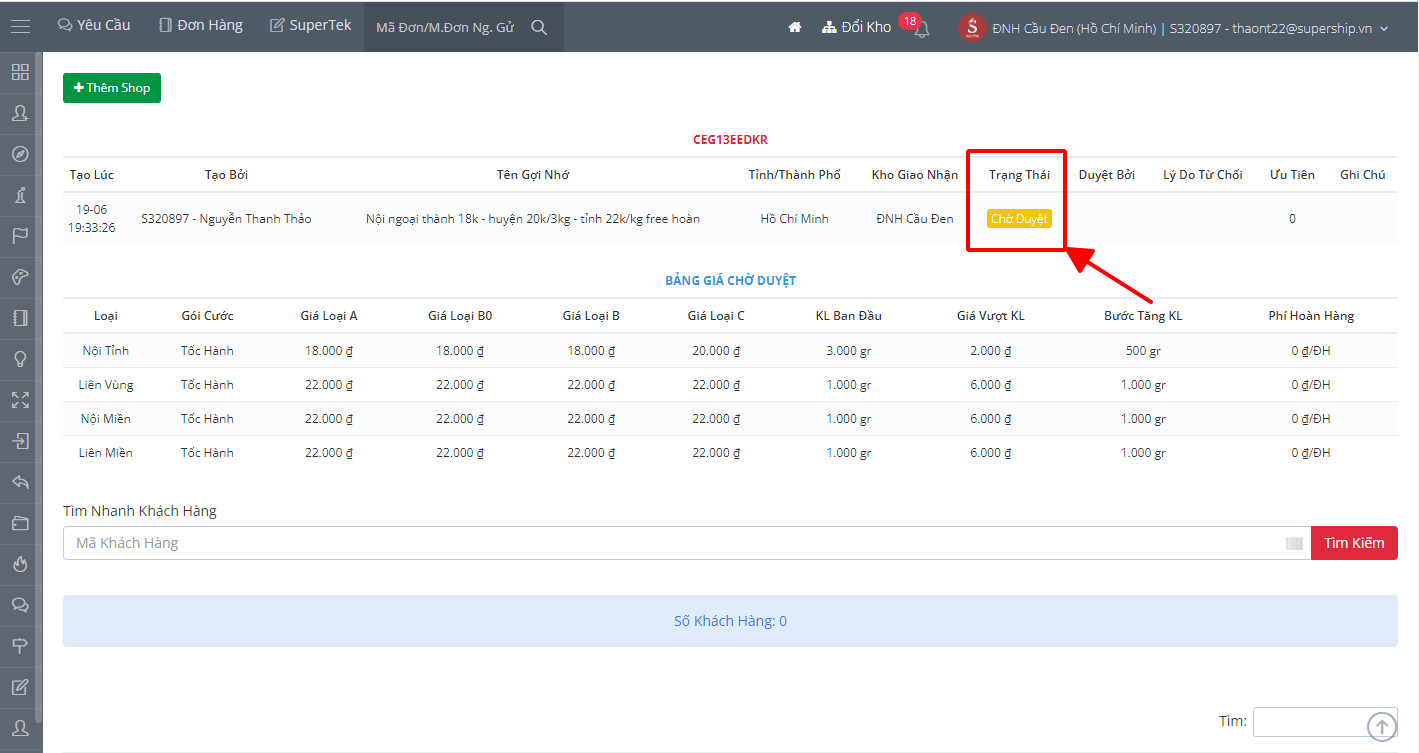Click the reply arrow sidebar icon
Viewport: 1419px width, 753px height.
(20, 482)
